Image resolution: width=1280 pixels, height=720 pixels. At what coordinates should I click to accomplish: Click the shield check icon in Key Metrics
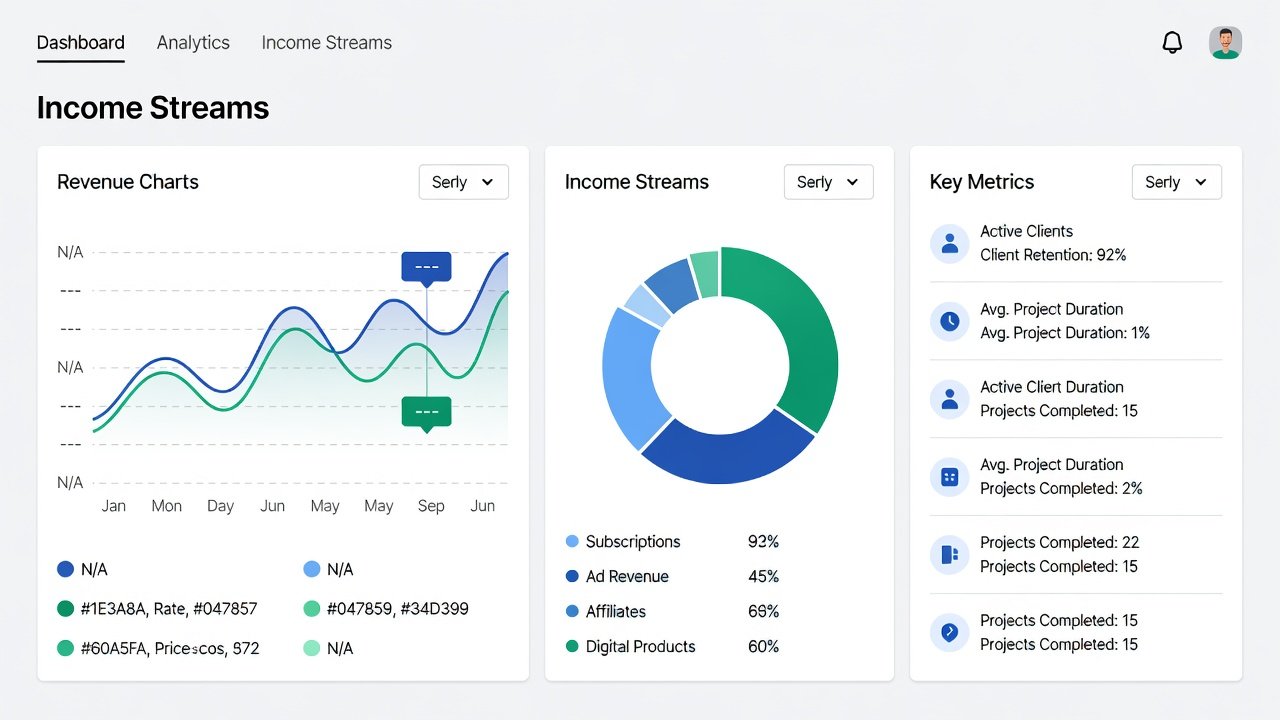[x=950, y=633]
